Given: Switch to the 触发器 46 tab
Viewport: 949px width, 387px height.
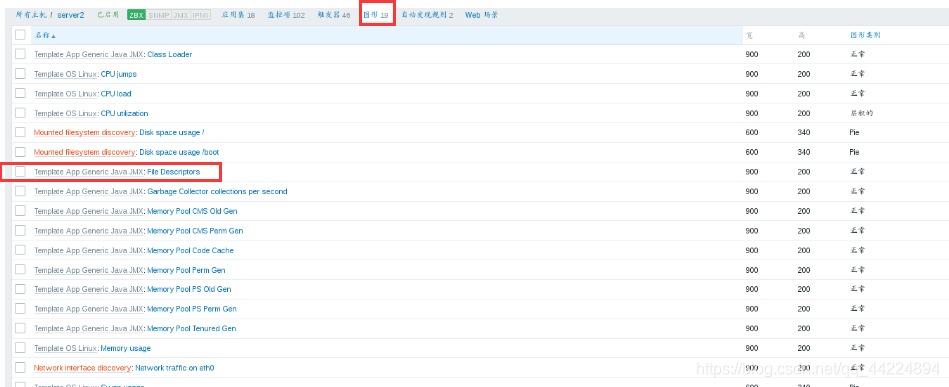Looking at the screenshot, I should coord(333,15).
